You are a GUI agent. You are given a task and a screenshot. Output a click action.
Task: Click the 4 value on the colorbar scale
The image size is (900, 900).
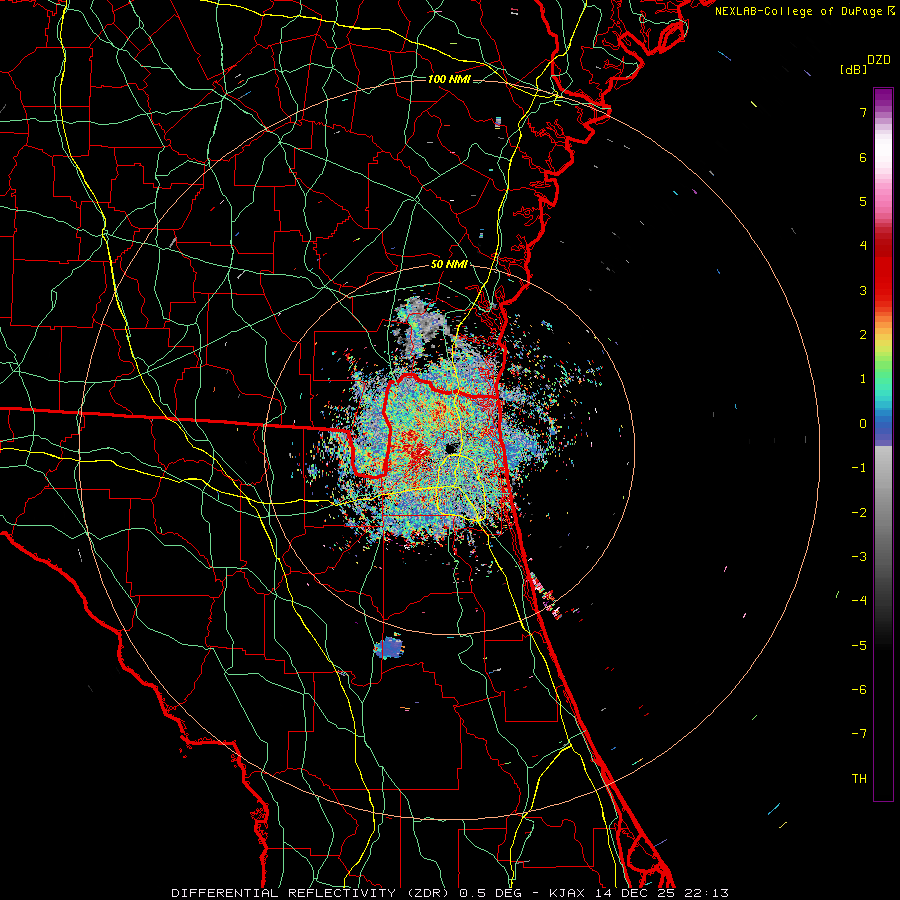863,246
